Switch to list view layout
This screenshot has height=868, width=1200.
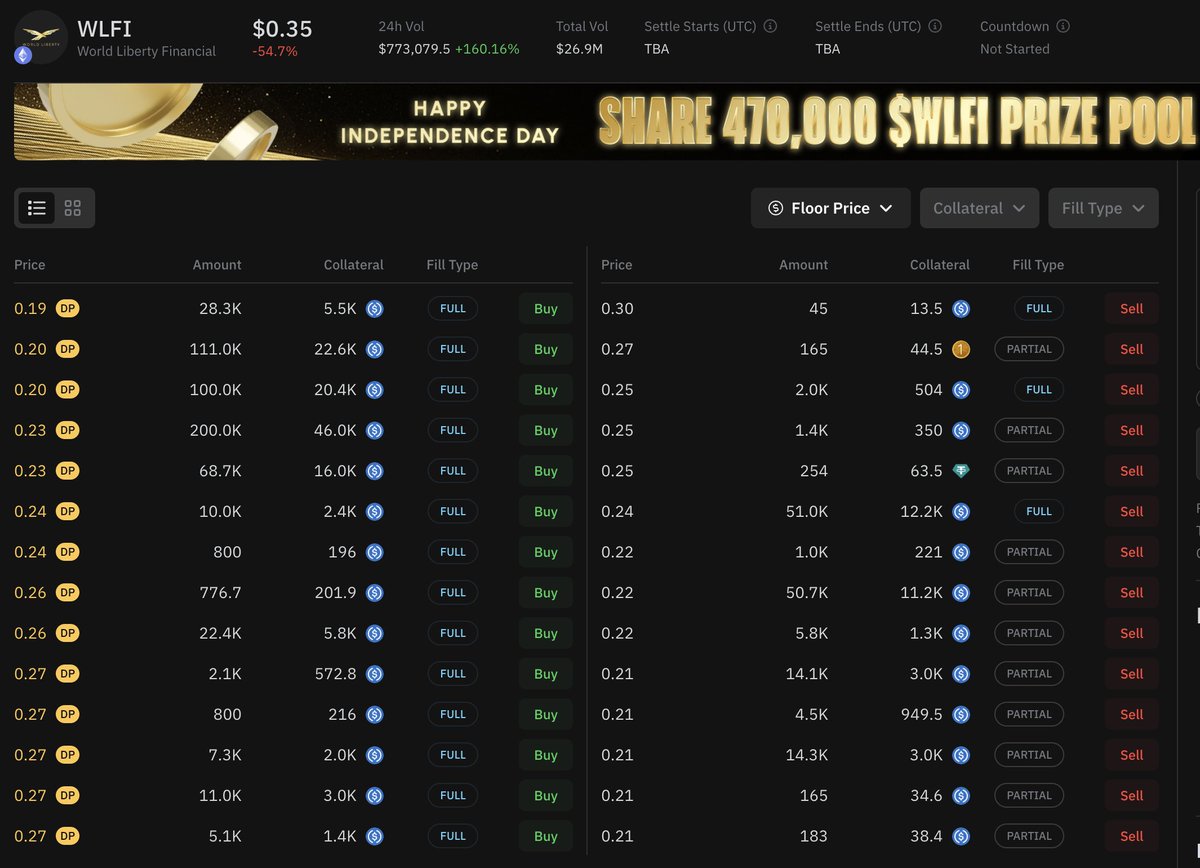(37, 208)
